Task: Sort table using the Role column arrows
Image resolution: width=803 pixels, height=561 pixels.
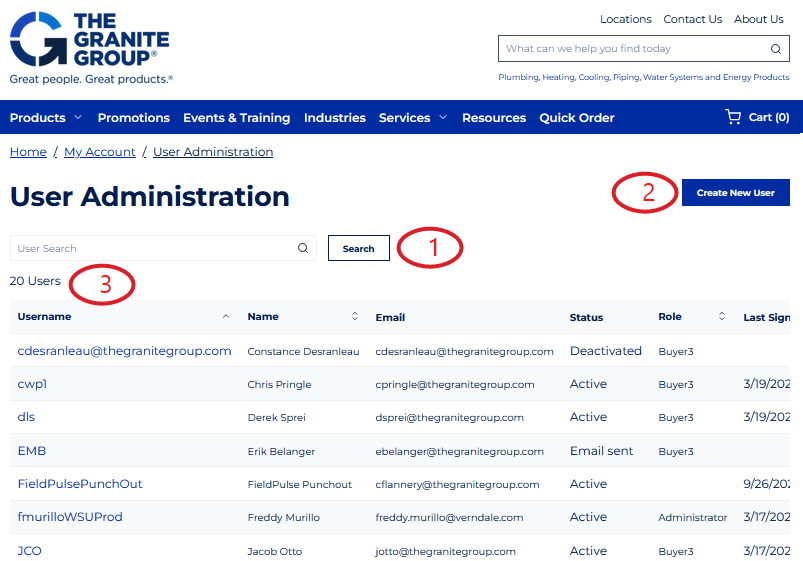Action: point(721,317)
